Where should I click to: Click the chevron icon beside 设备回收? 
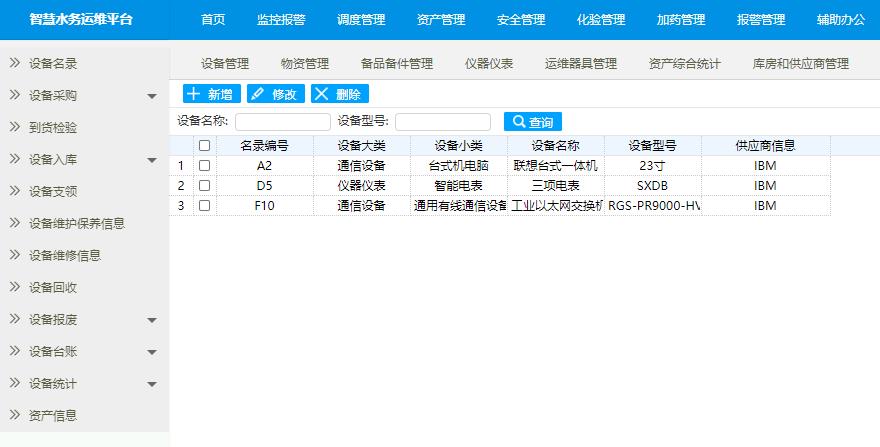(15, 288)
